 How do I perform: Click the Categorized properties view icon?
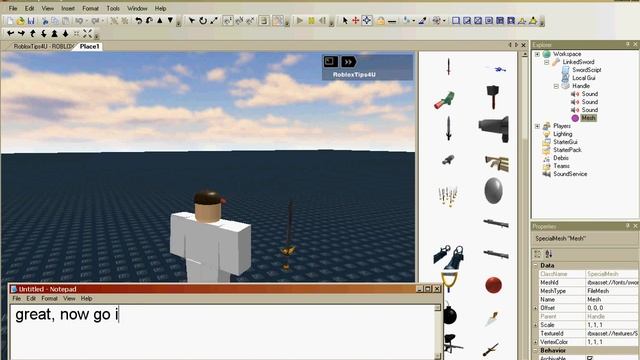pyautogui.click(x=538, y=254)
